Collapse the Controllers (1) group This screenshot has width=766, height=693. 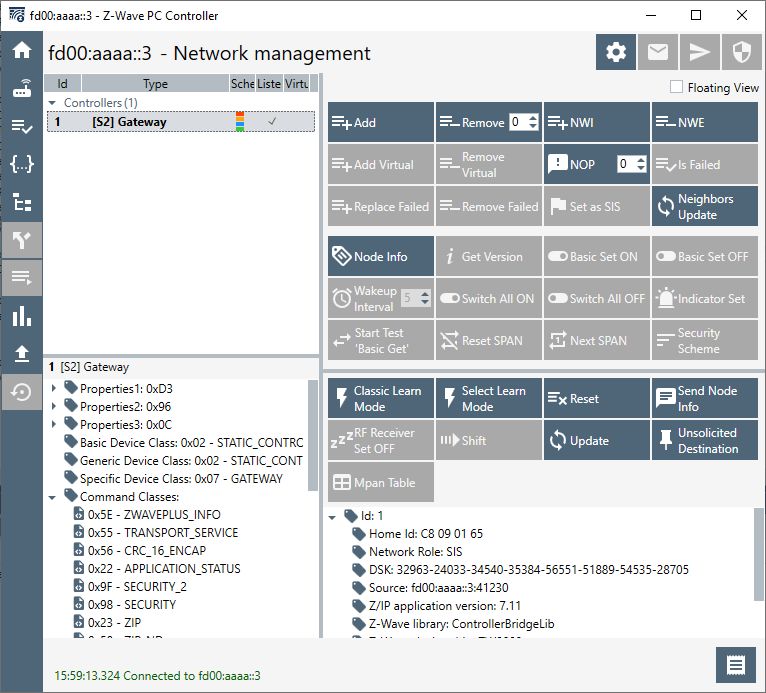52,103
